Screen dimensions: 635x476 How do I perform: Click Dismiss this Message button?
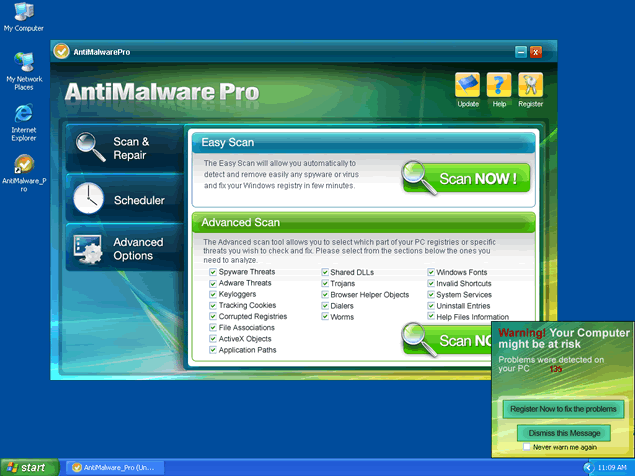pyautogui.click(x=565, y=432)
